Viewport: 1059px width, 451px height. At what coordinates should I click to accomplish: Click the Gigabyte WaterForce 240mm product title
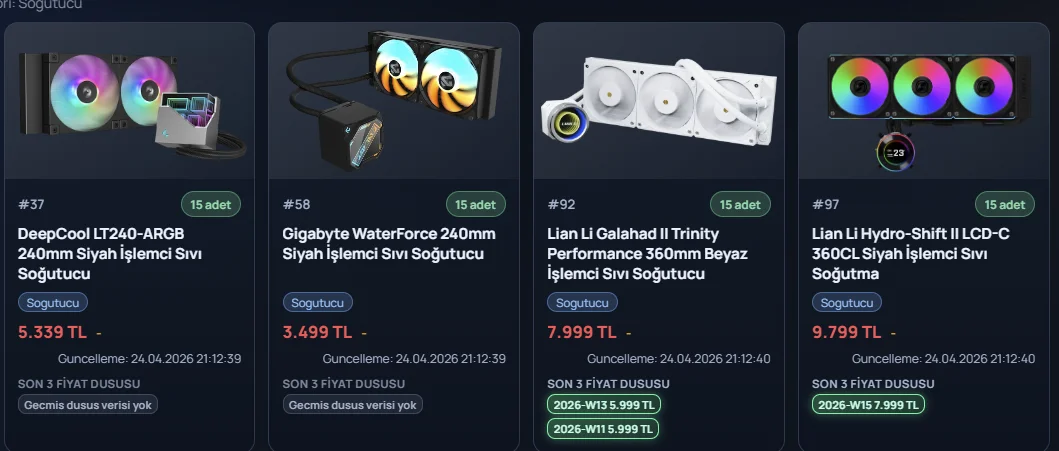(389, 244)
